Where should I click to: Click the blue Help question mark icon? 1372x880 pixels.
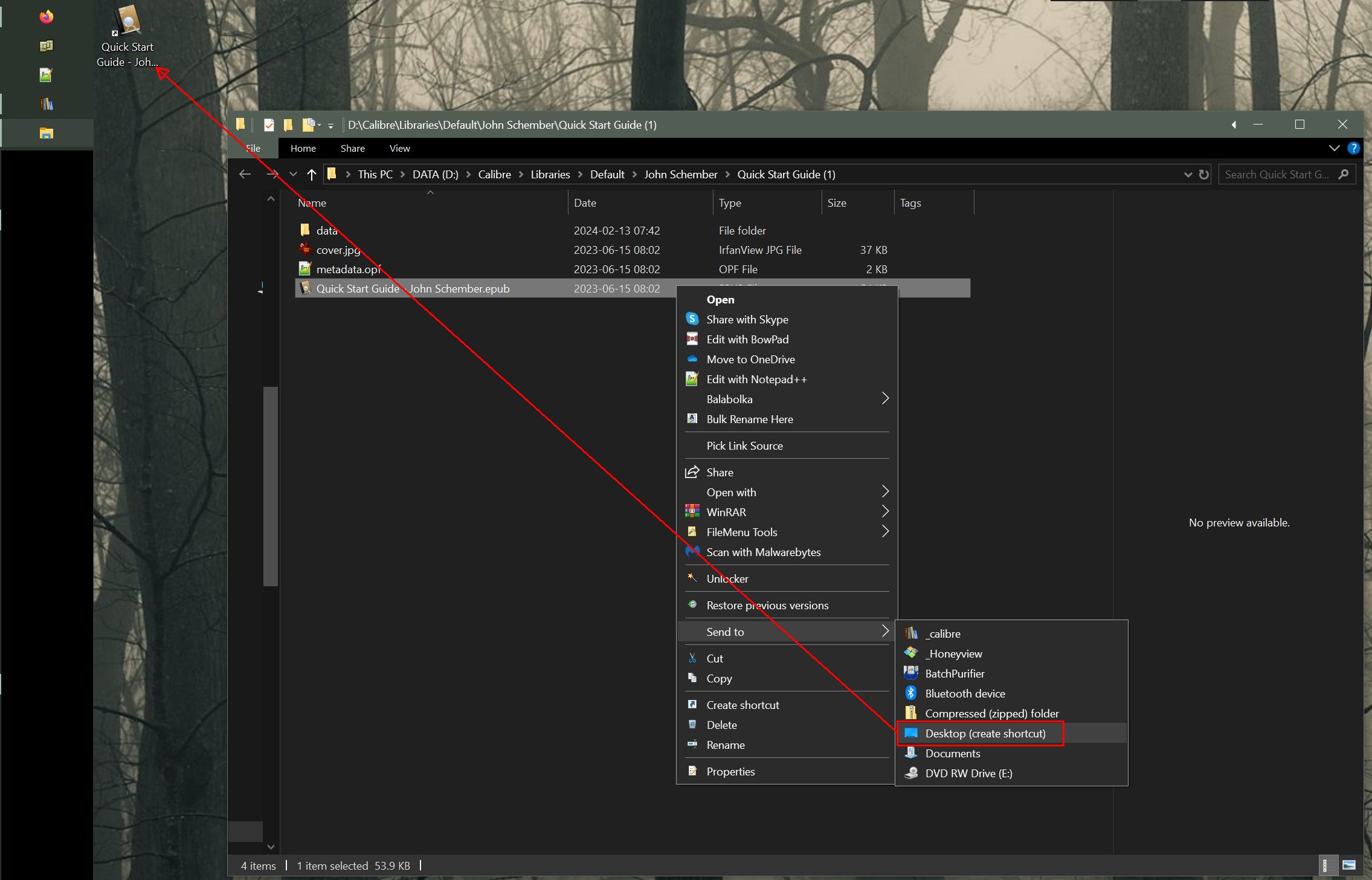(x=1354, y=148)
